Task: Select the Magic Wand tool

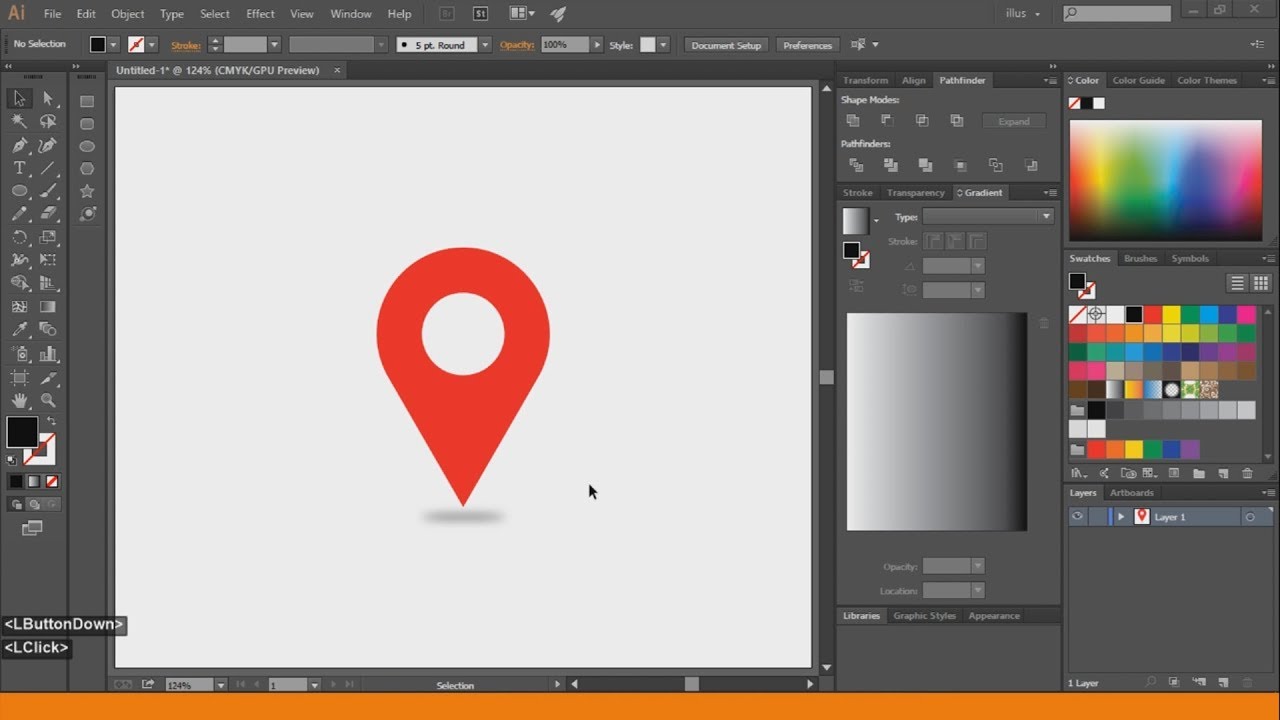Action: (x=19, y=121)
